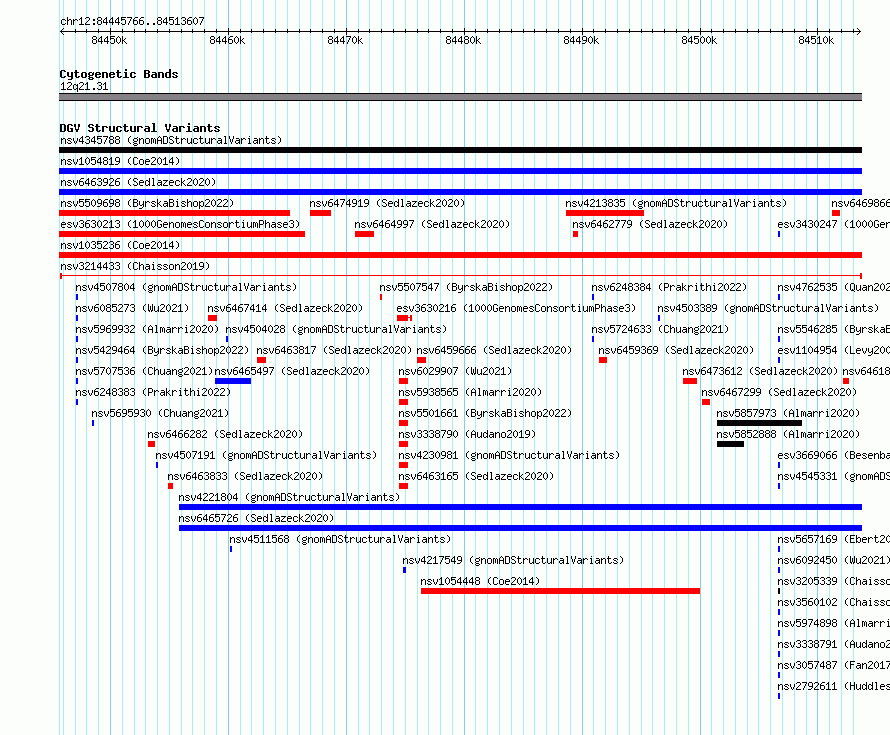
Task: Open the nsv6463926 (Sedlazeck2020) label
Action: coord(138,182)
